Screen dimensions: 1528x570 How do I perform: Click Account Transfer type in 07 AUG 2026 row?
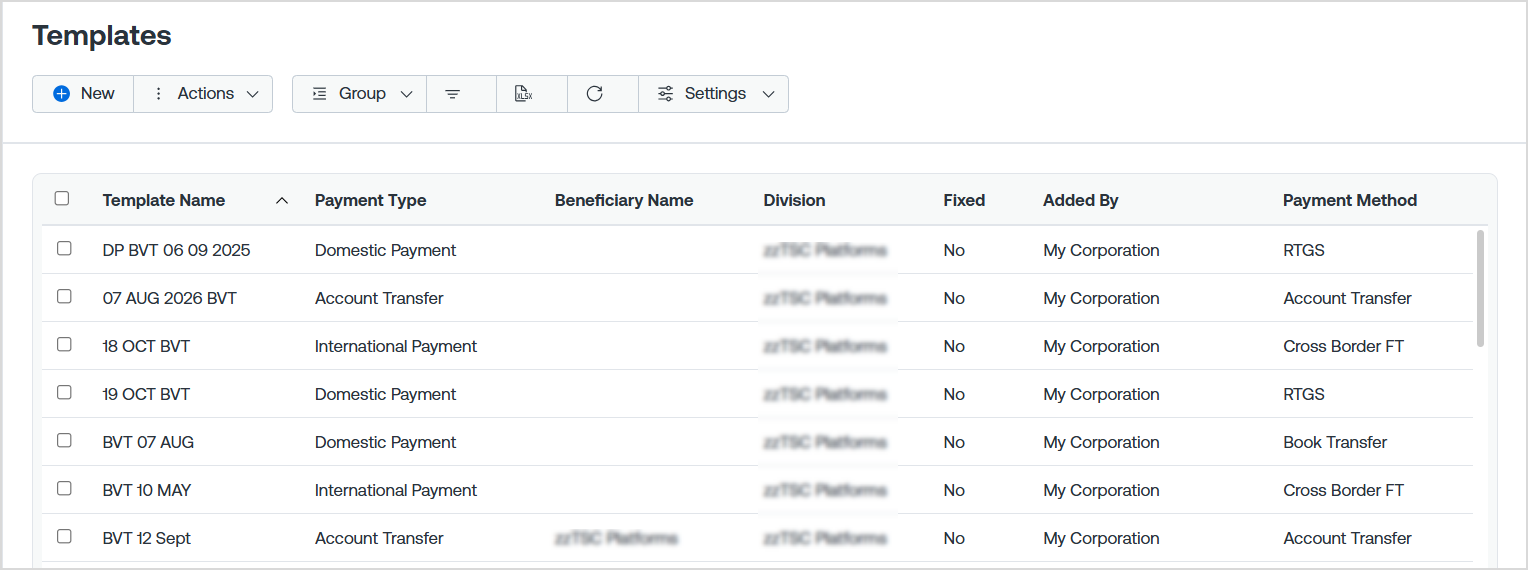pos(379,299)
